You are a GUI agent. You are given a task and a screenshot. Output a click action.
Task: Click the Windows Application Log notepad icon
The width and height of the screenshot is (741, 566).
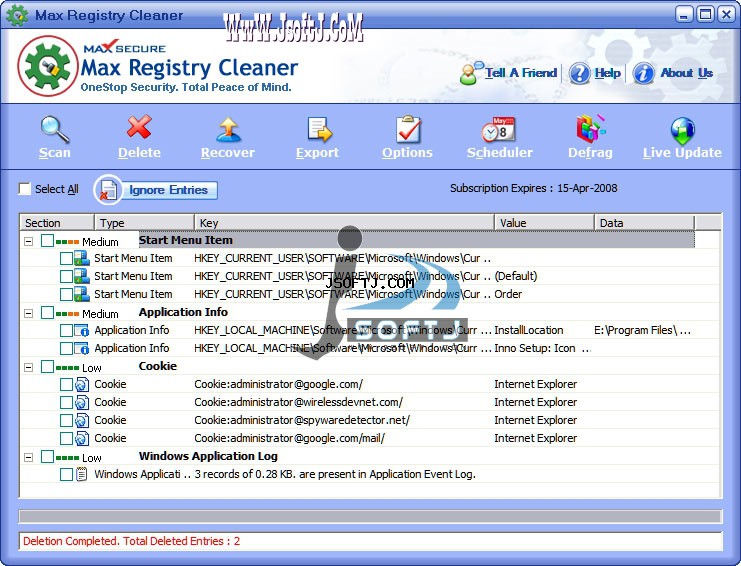coord(81,474)
